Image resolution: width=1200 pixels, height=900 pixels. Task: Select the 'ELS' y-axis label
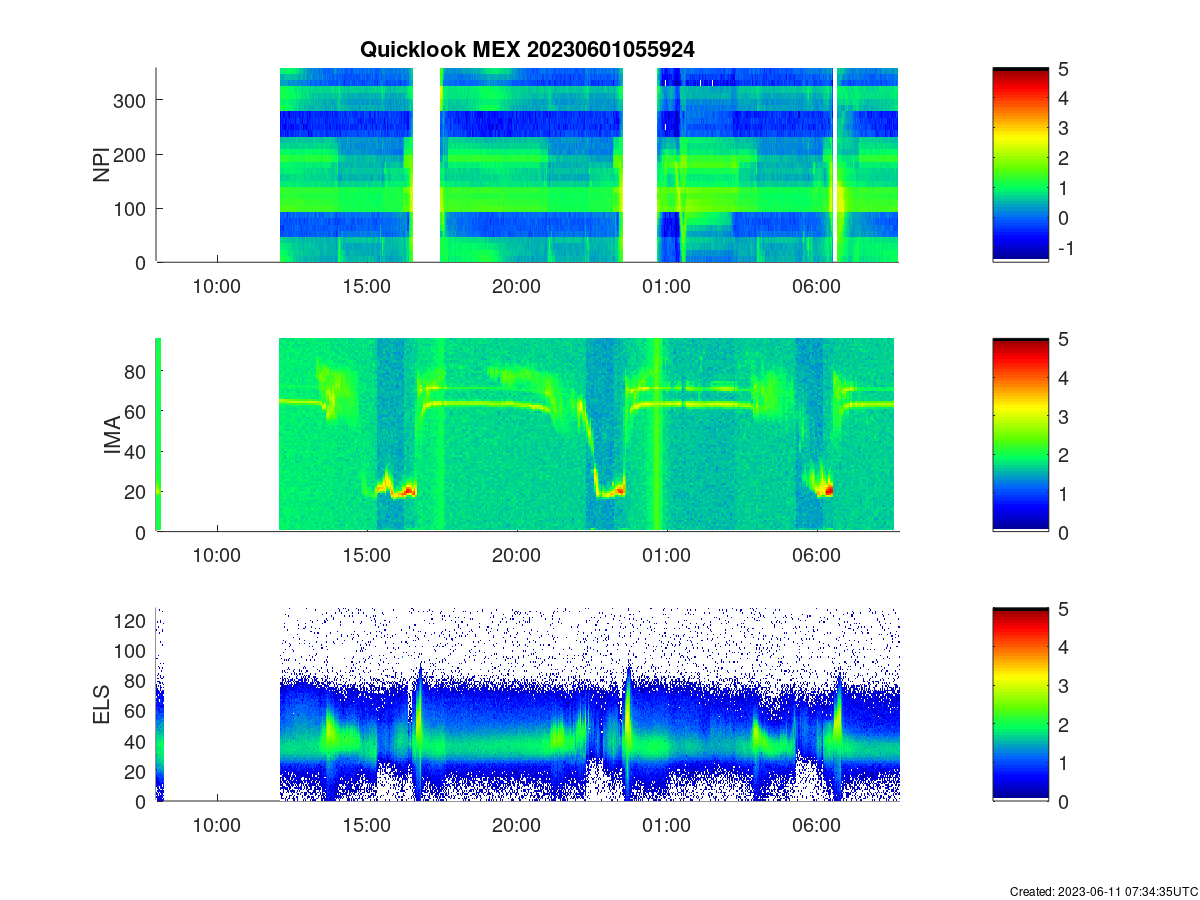pos(101,705)
